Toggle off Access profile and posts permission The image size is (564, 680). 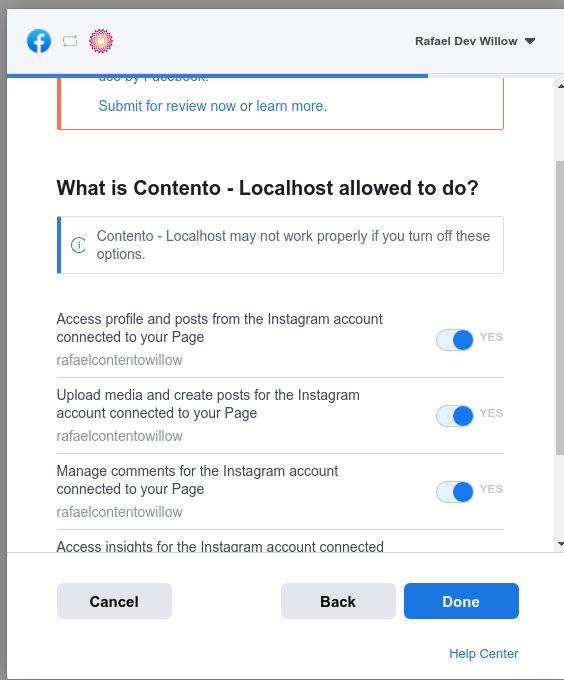coord(454,340)
